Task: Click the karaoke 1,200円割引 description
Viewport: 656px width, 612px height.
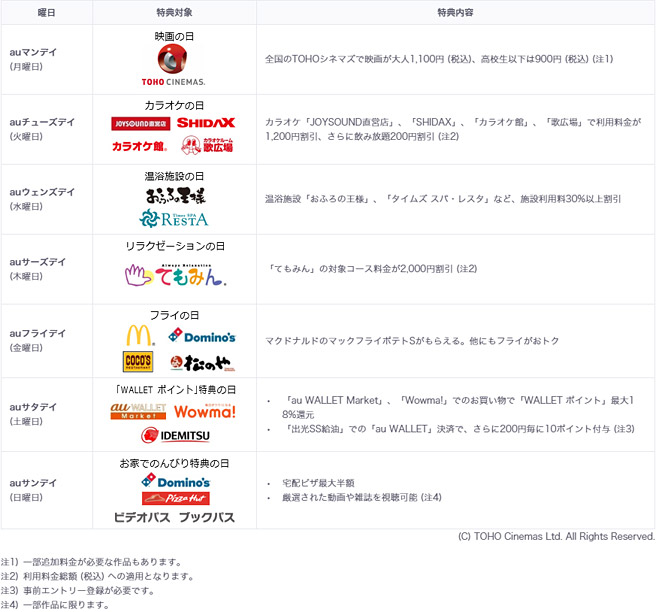Action: [x=453, y=129]
